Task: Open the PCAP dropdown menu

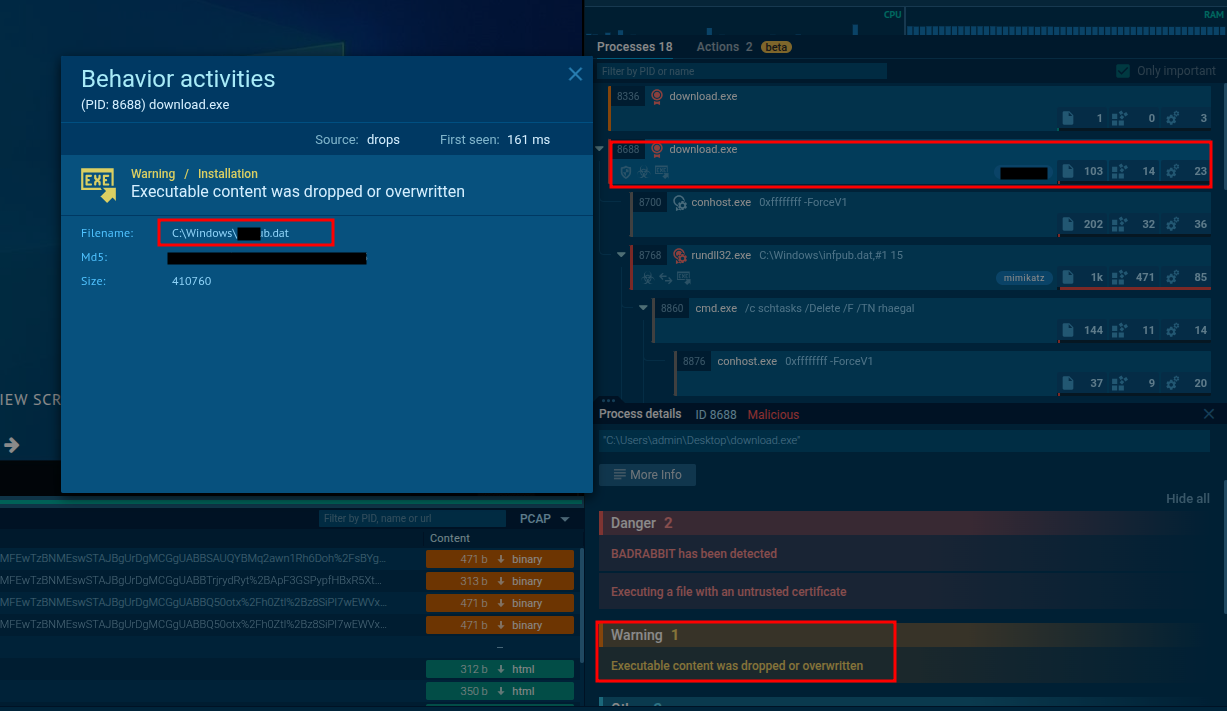Action: [x=545, y=519]
